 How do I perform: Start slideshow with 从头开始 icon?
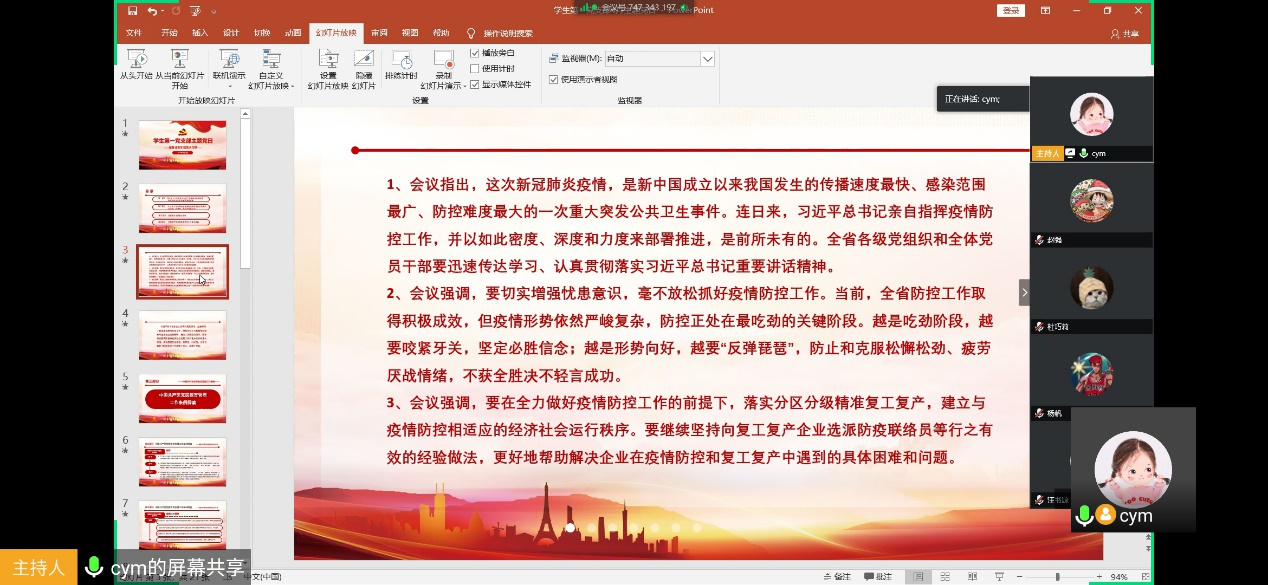[x=136, y=62]
